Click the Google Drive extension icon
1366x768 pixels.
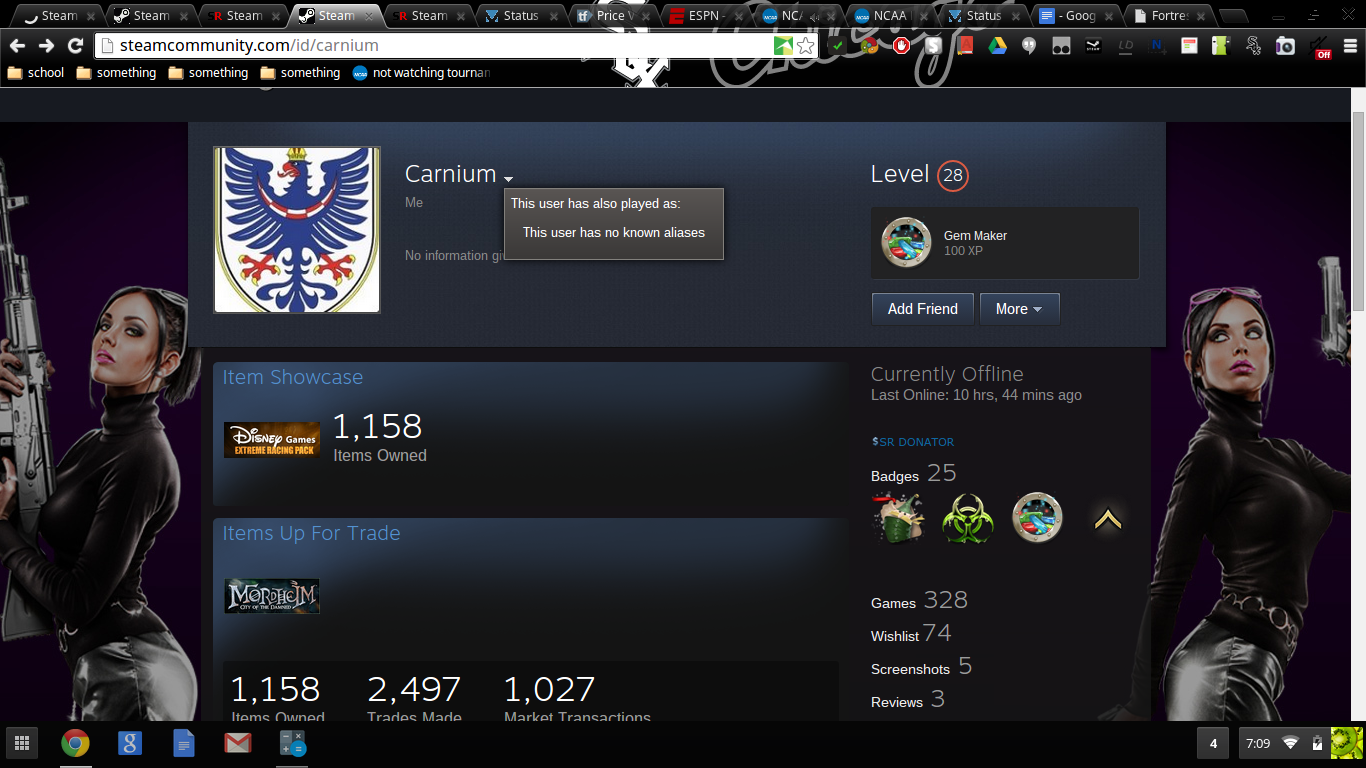tap(997, 46)
